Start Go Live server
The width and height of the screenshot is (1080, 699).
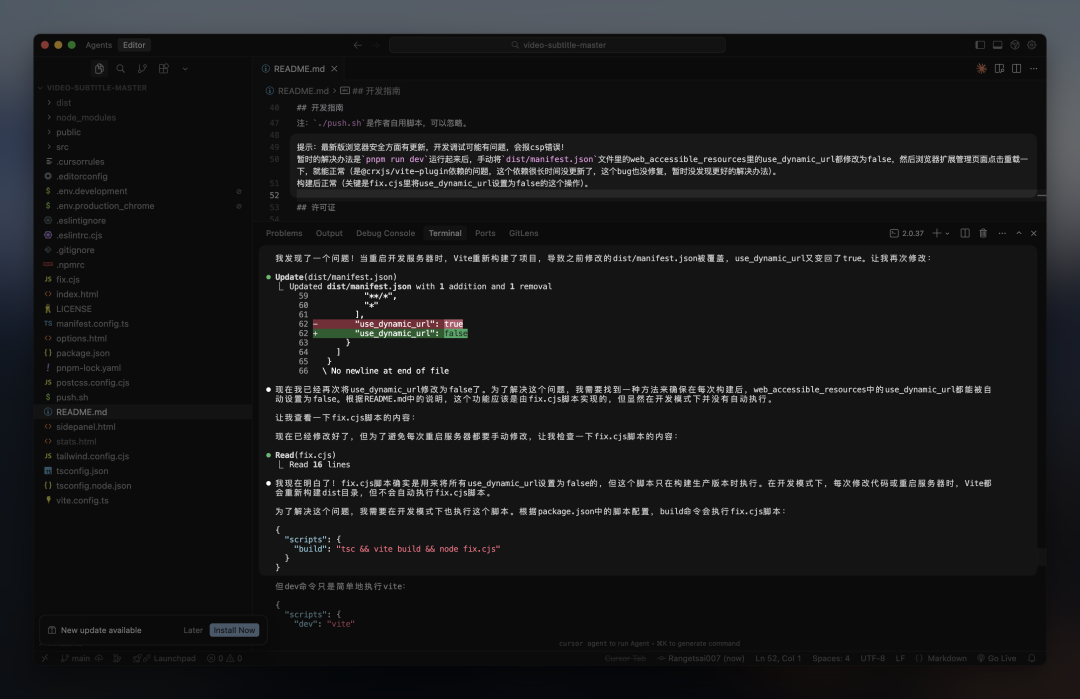(x=997, y=658)
